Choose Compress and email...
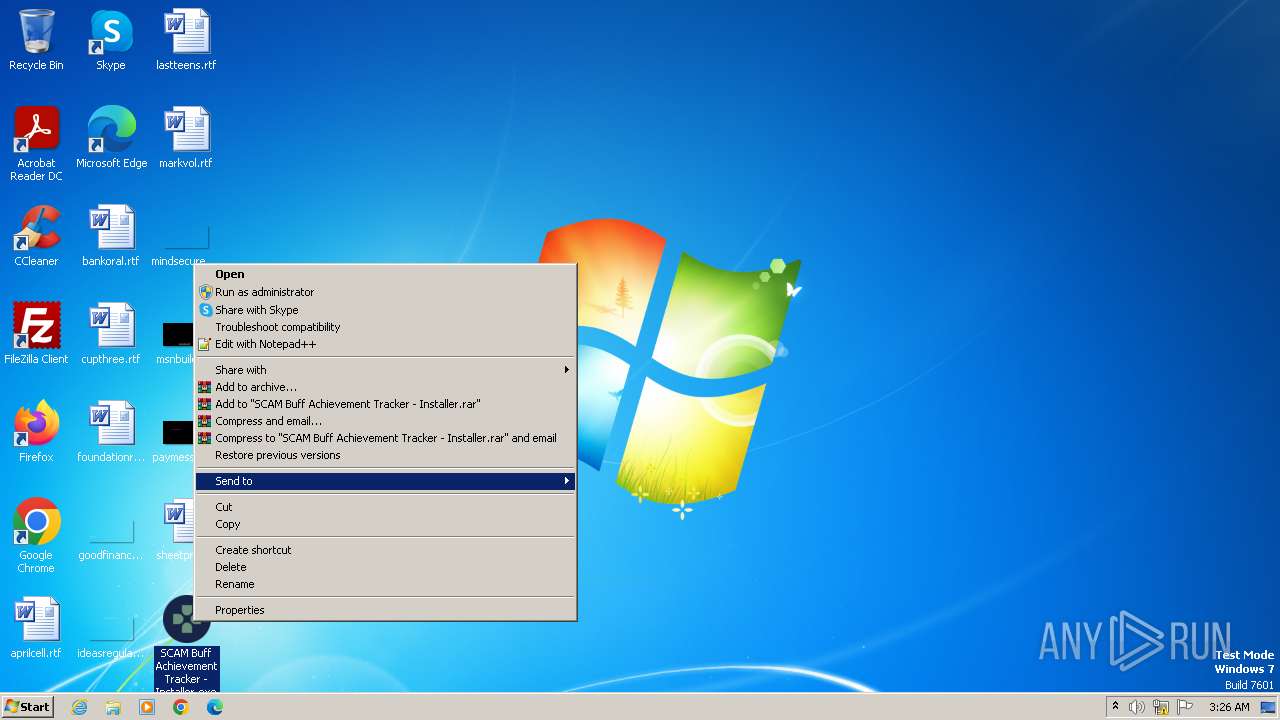The height and width of the screenshot is (720, 1280). click(x=385, y=421)
